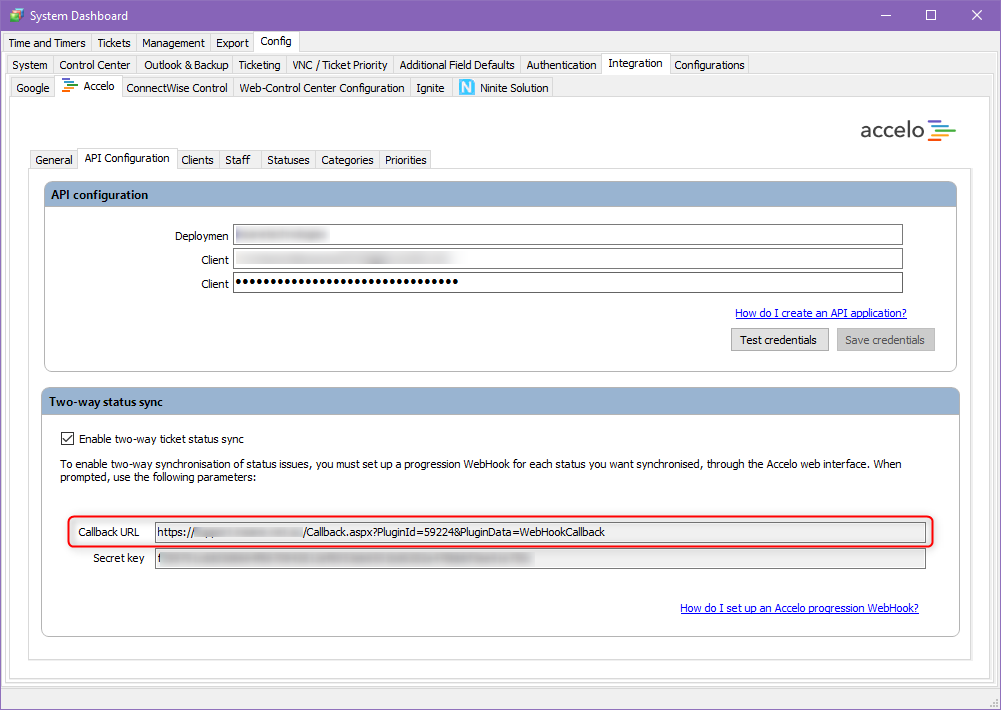The height and width of the screenshot is (710, 1001).
Task: Click the Secret key field
Action: pyautogui.click(x=540, y=558)
